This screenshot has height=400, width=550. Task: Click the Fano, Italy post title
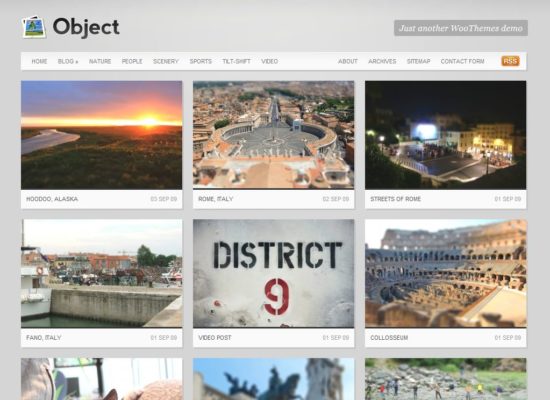pos(44,338)
